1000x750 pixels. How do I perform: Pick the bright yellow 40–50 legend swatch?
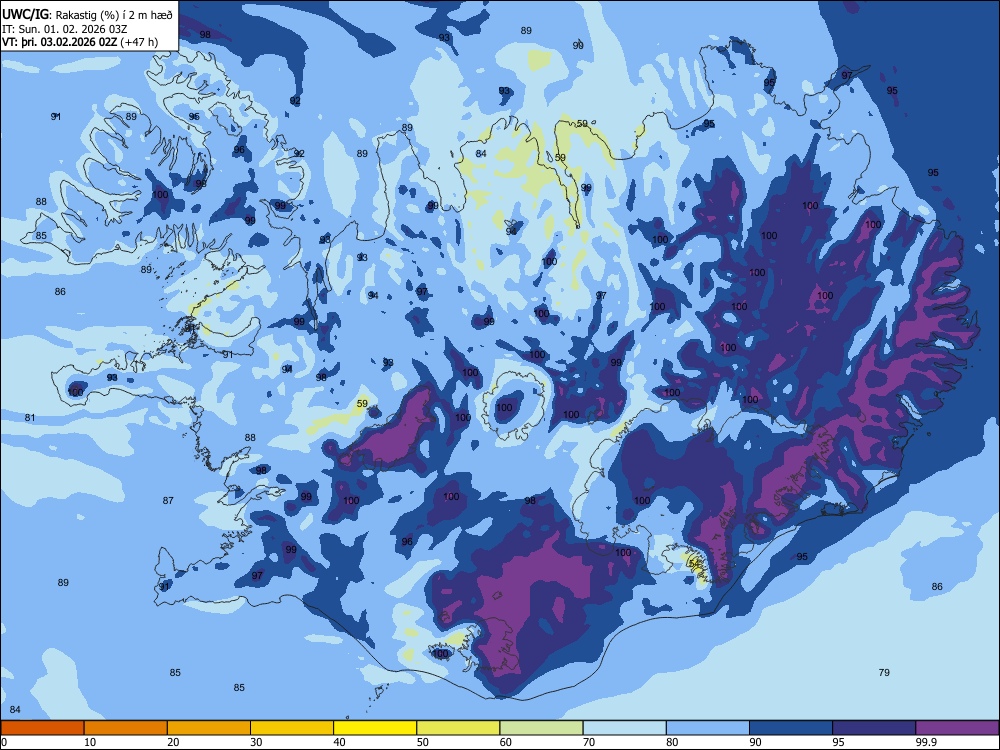click(375, 728)
